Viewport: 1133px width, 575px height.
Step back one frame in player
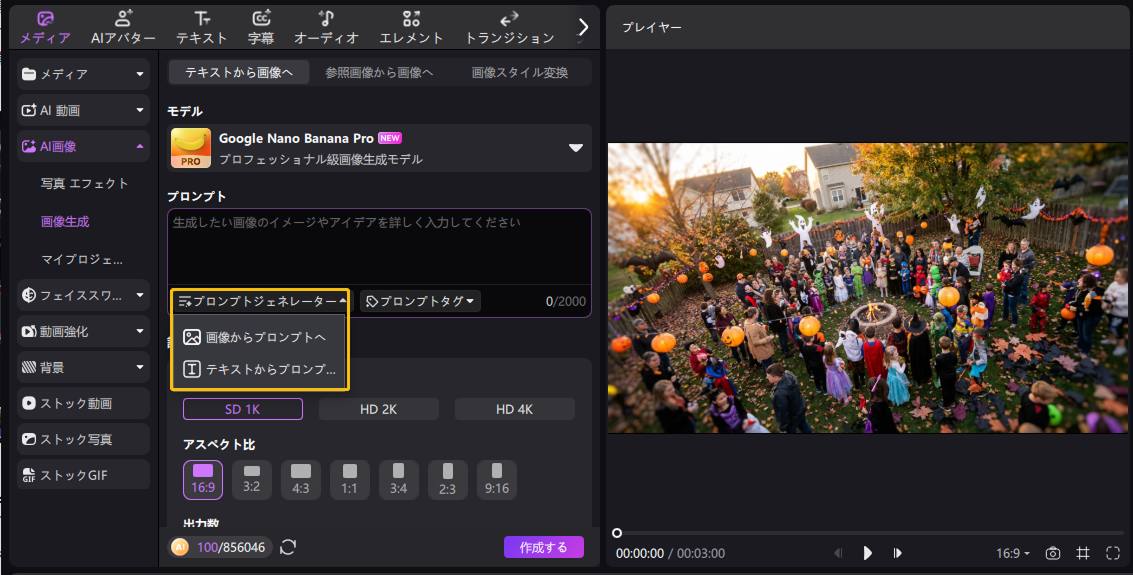(x=838, y=553)
